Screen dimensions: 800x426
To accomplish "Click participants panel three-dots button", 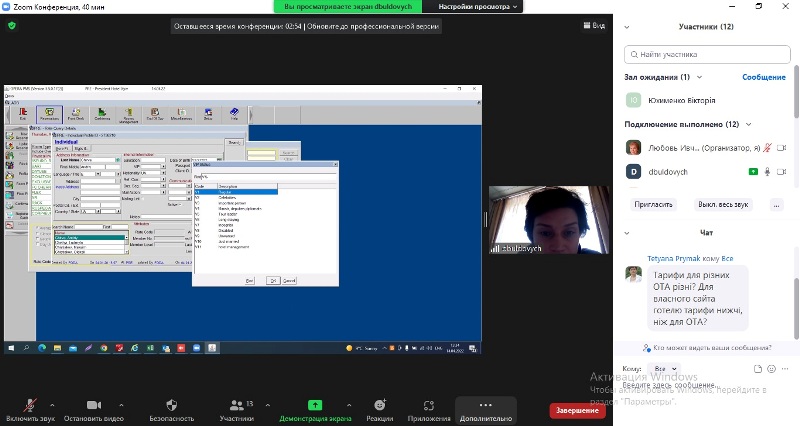I will click(776, 205).
